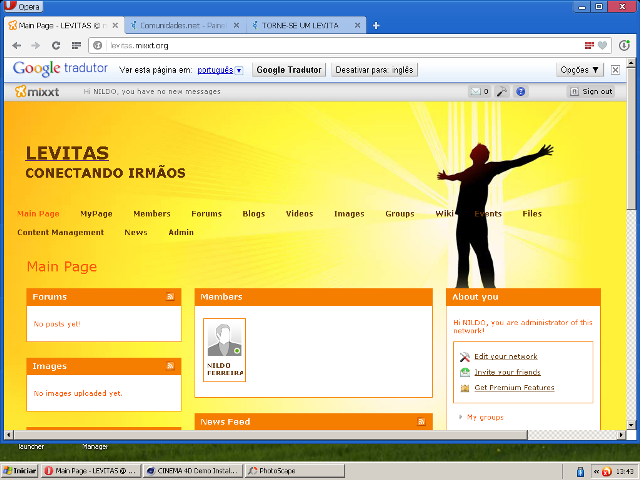The image size is (640, 480).
Task: Click the browser Back arrow
Action: 16,45
